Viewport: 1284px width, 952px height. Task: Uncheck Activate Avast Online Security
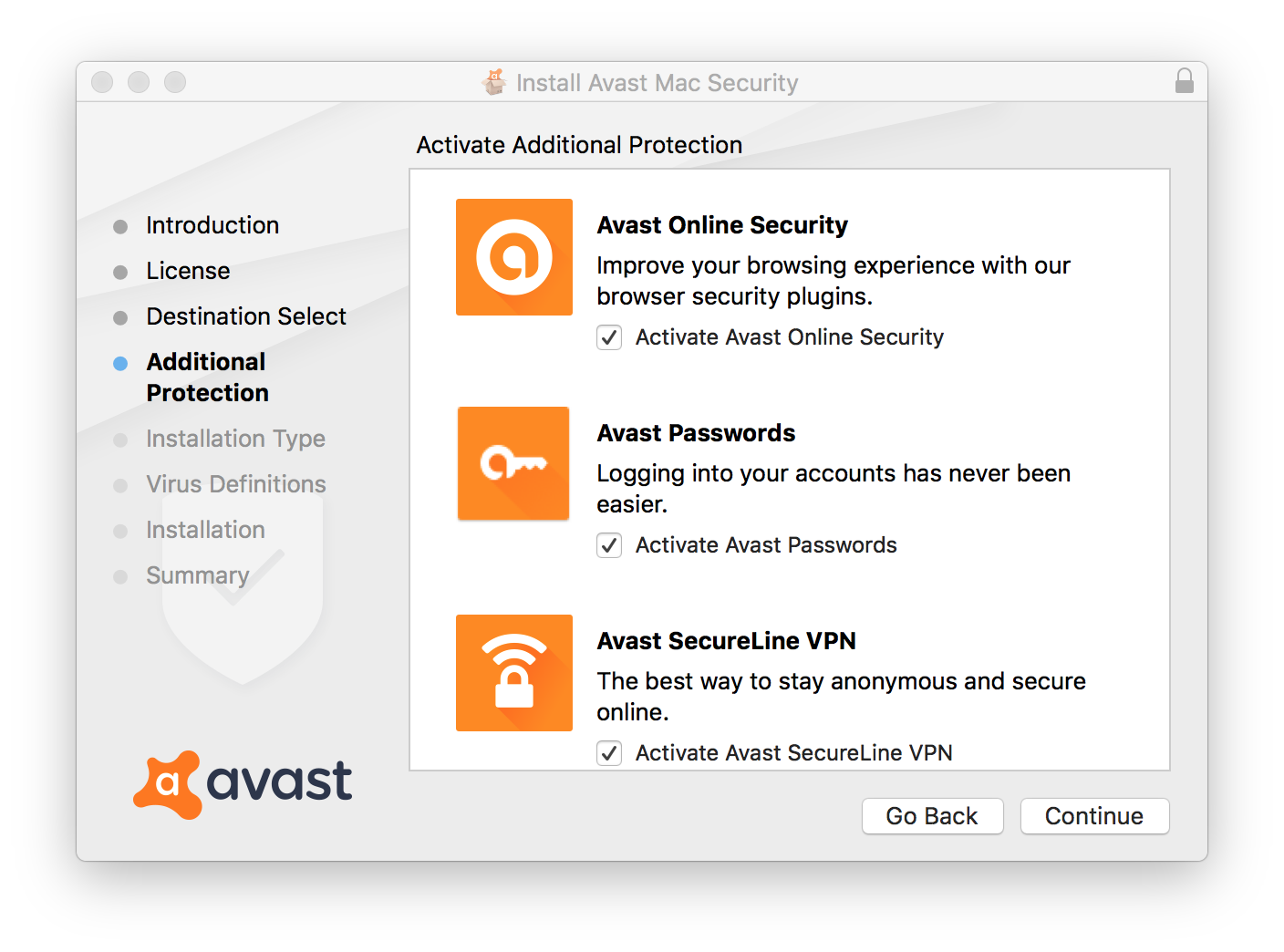point(609,337)
